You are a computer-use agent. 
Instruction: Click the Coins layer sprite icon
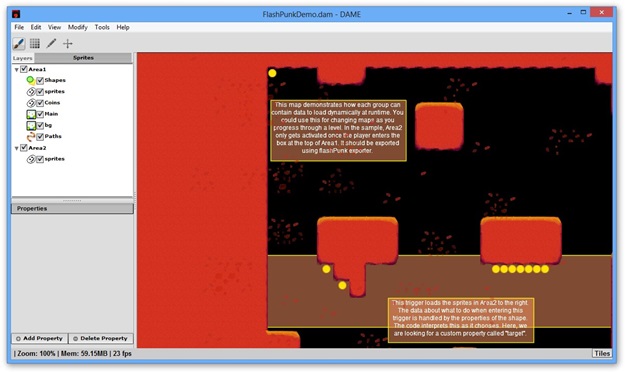click(x=31, y=103)
